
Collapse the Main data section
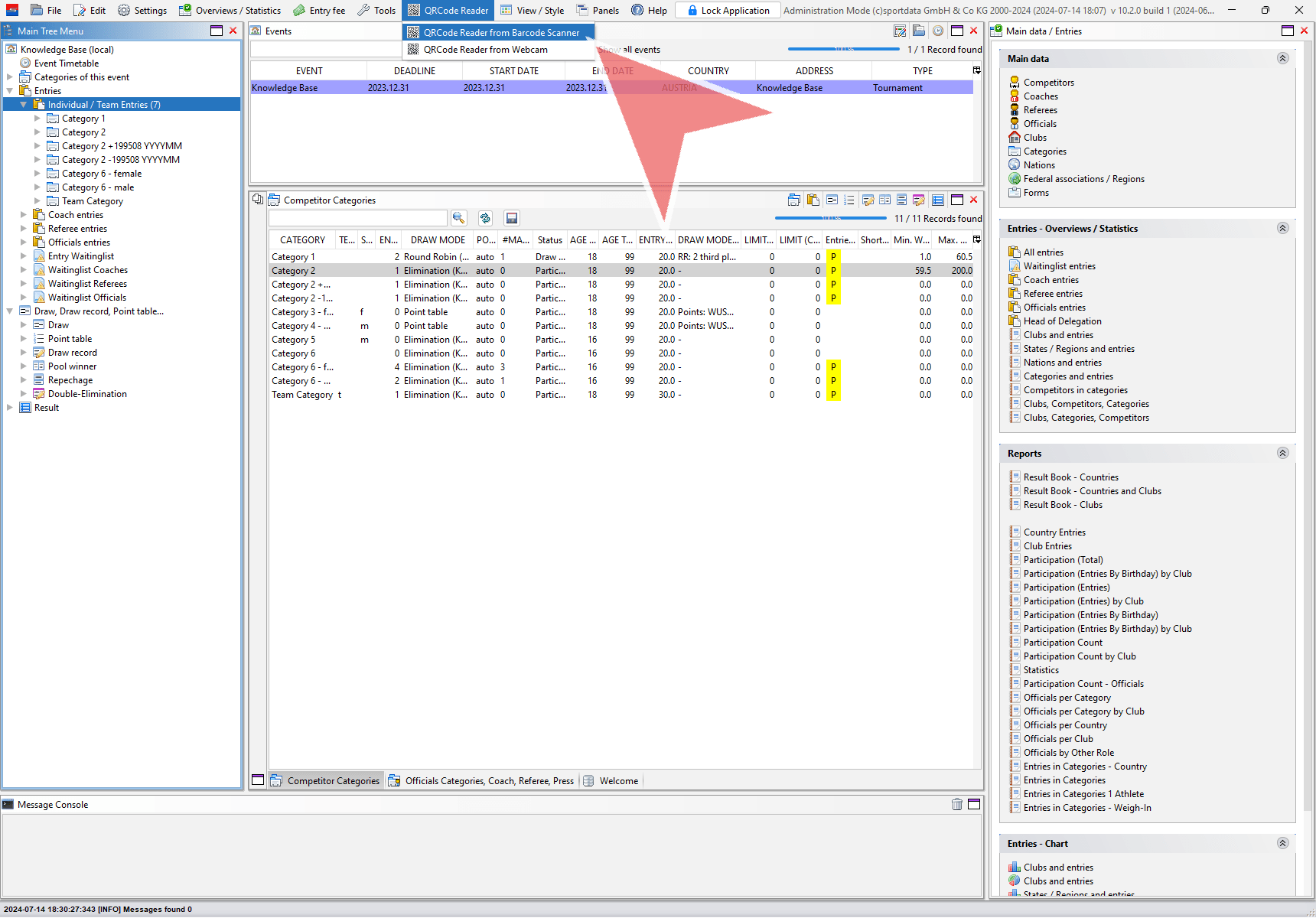[x=1282, y=58]
